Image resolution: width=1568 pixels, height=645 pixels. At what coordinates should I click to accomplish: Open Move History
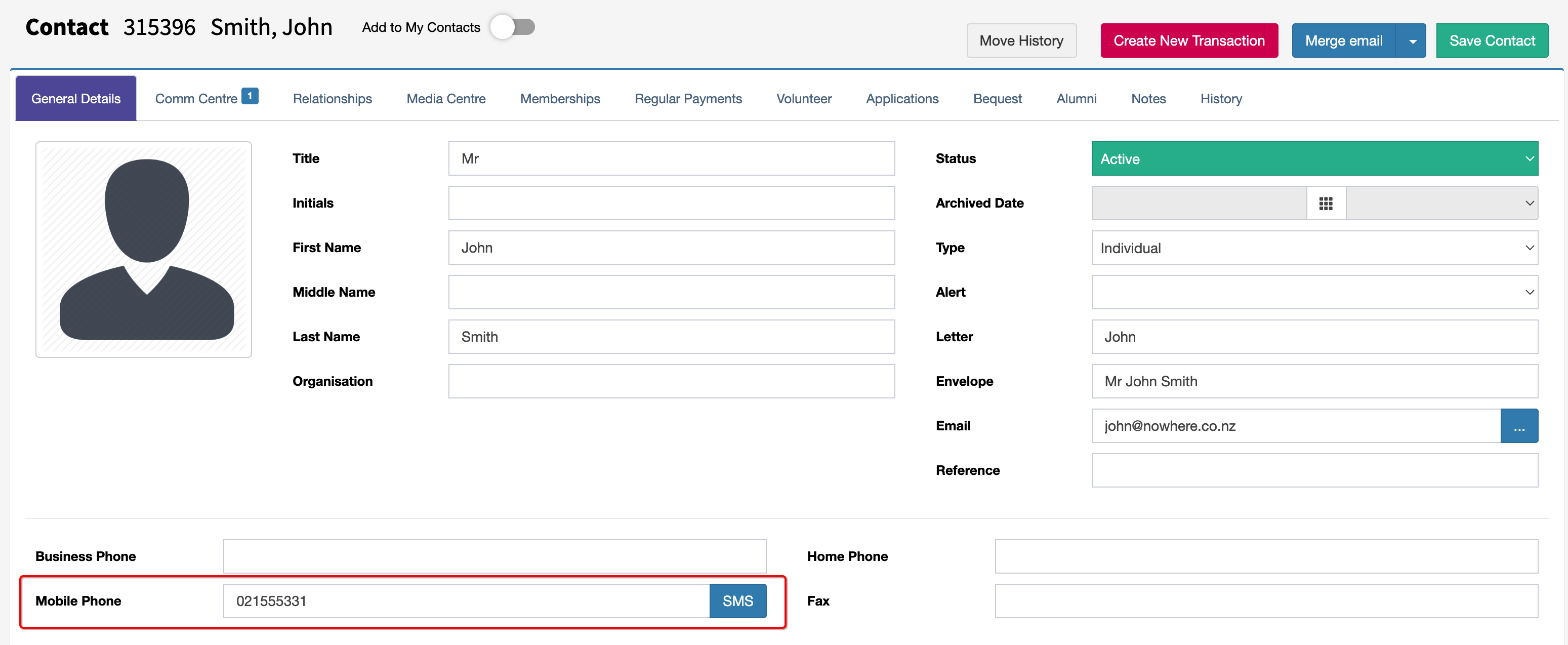click(x=1021, y=41)
